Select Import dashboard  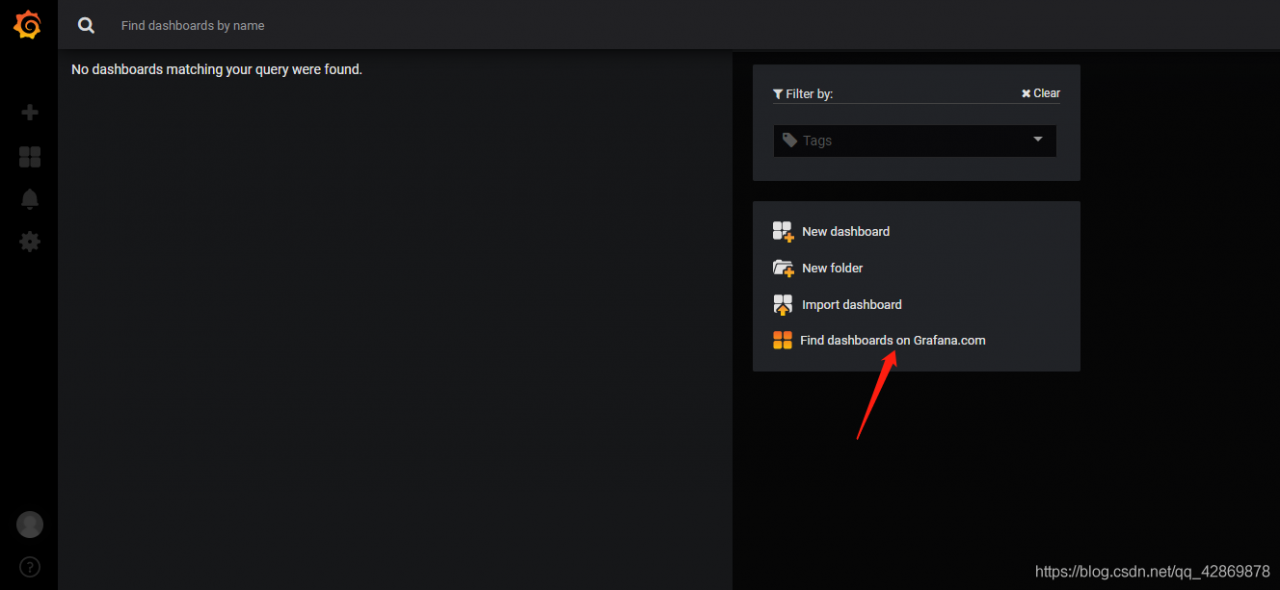coord(852,304)
